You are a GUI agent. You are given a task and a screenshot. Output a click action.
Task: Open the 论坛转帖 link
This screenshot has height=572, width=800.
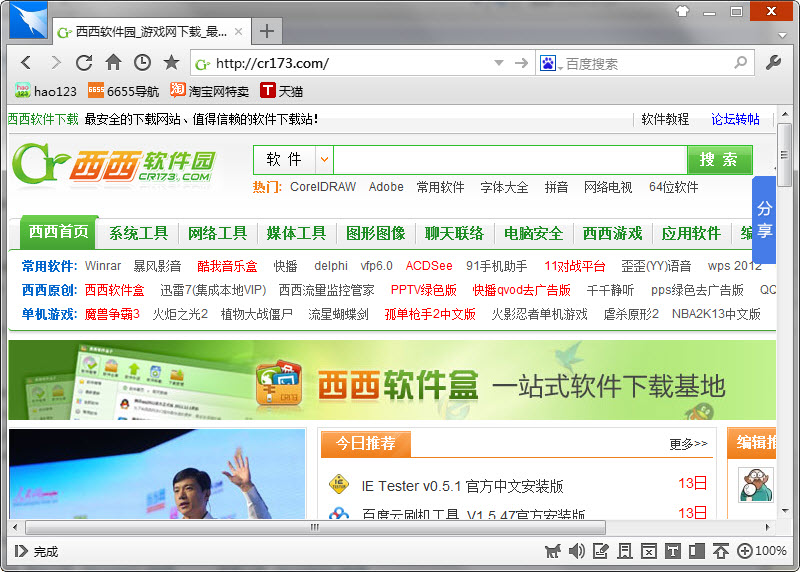pos(735,119)
